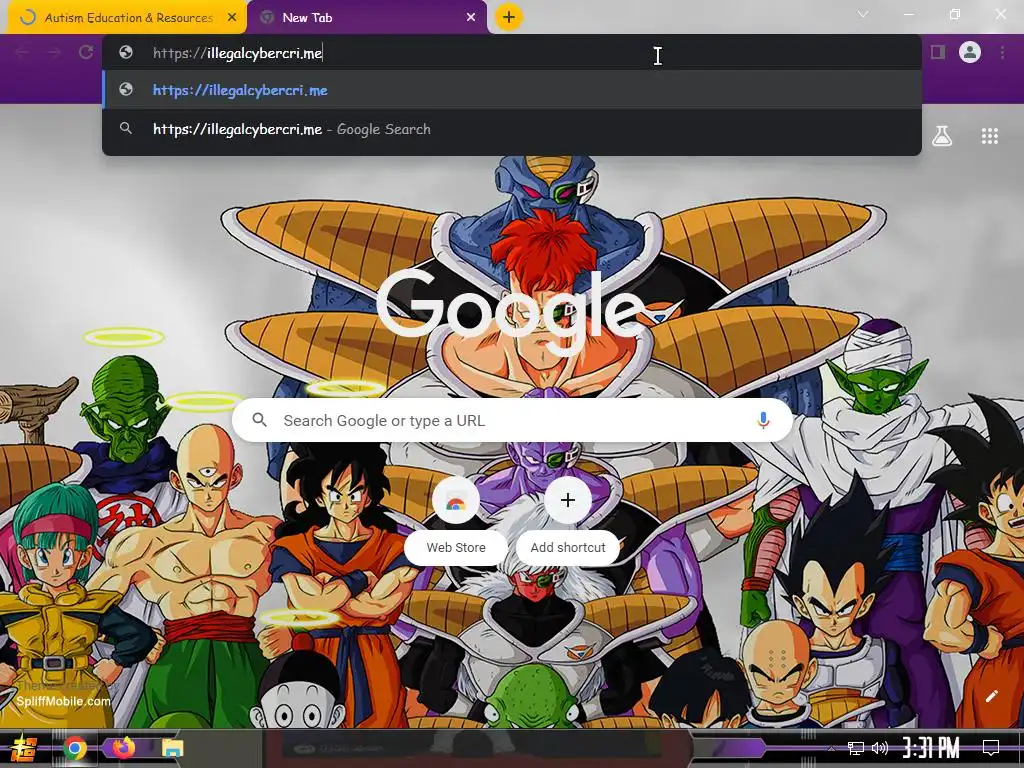Click the 3:31 PM taskbar clock

(x=931, y=747)
